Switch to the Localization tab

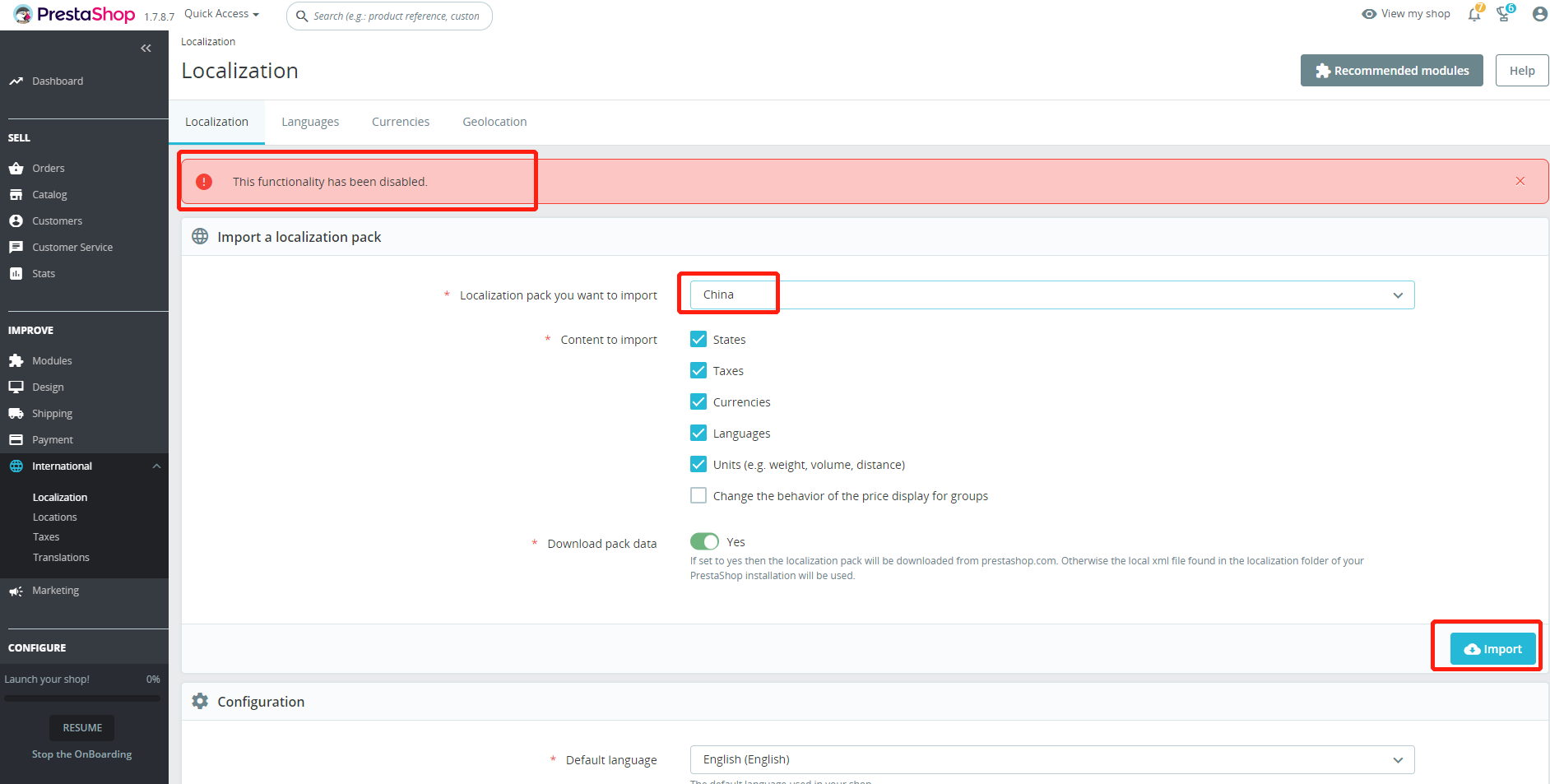(216, 122)
